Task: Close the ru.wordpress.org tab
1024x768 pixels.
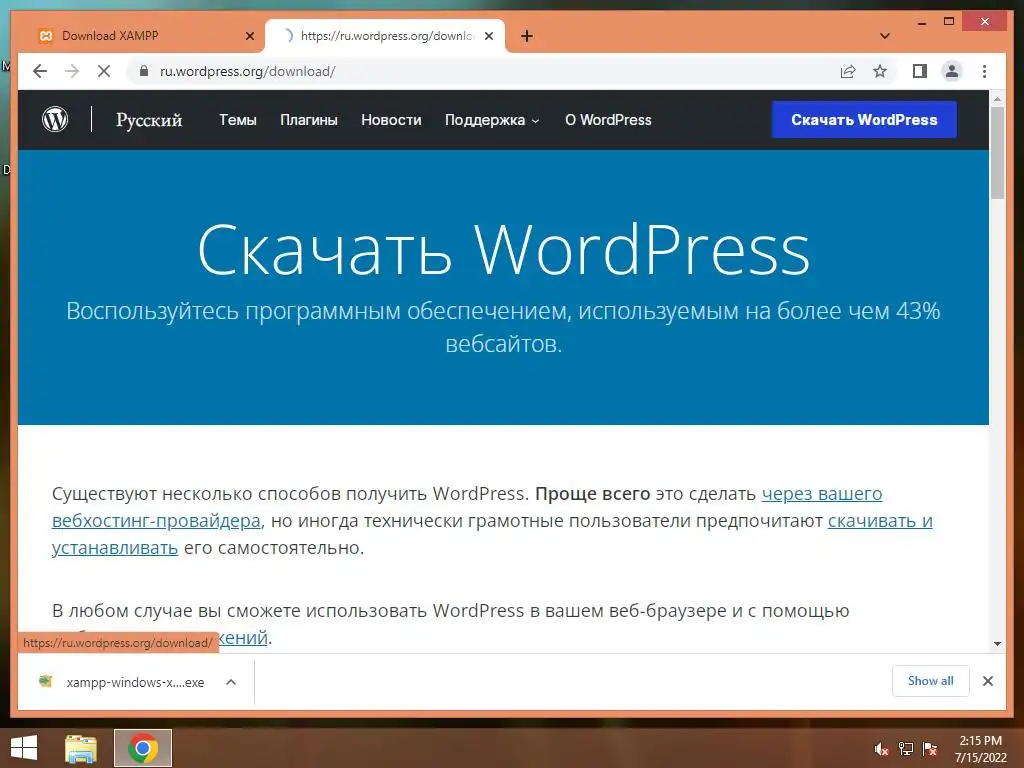Action: (x=488, y=36)
